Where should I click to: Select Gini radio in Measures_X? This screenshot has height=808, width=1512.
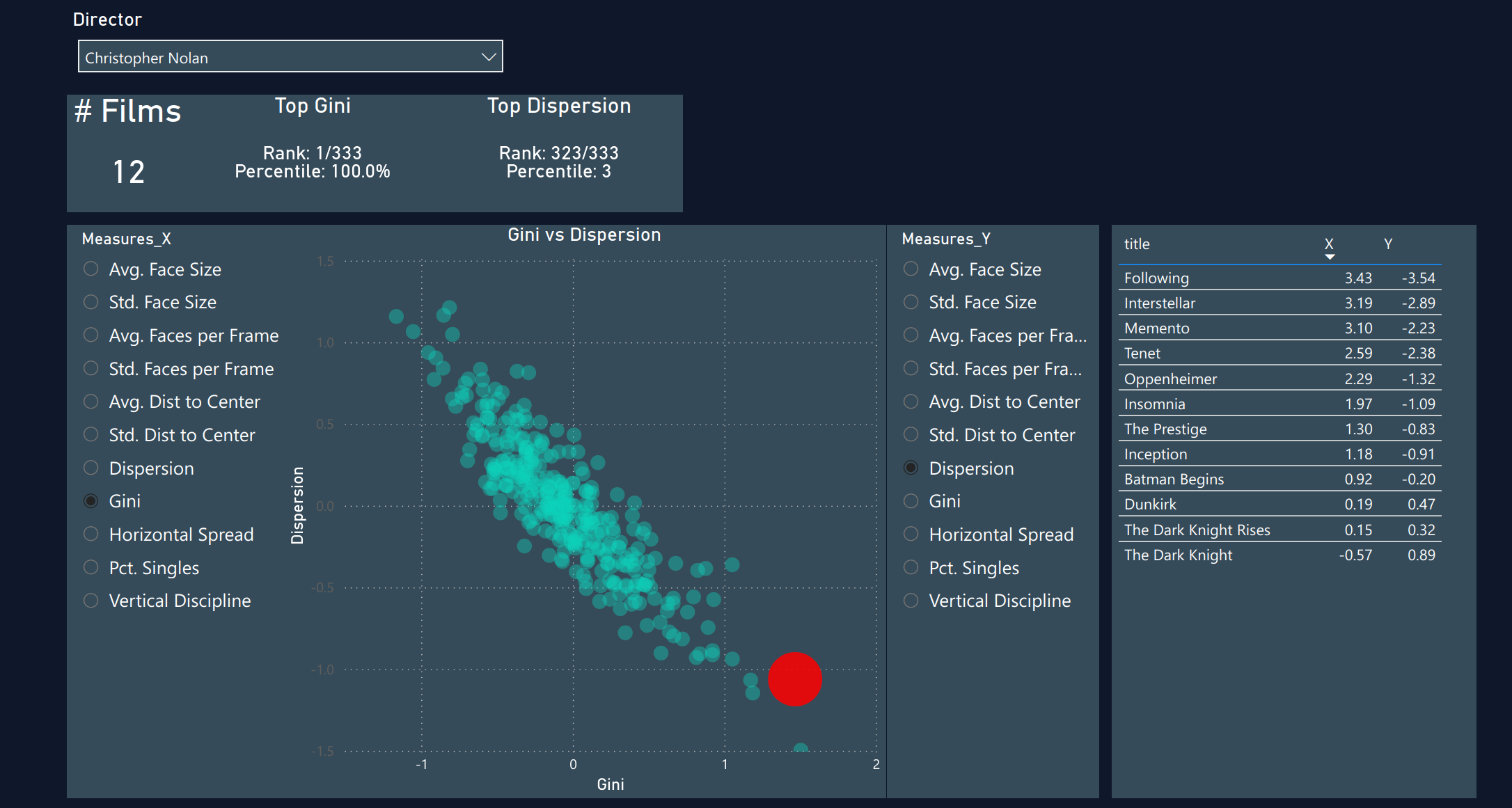coord(90,501)
